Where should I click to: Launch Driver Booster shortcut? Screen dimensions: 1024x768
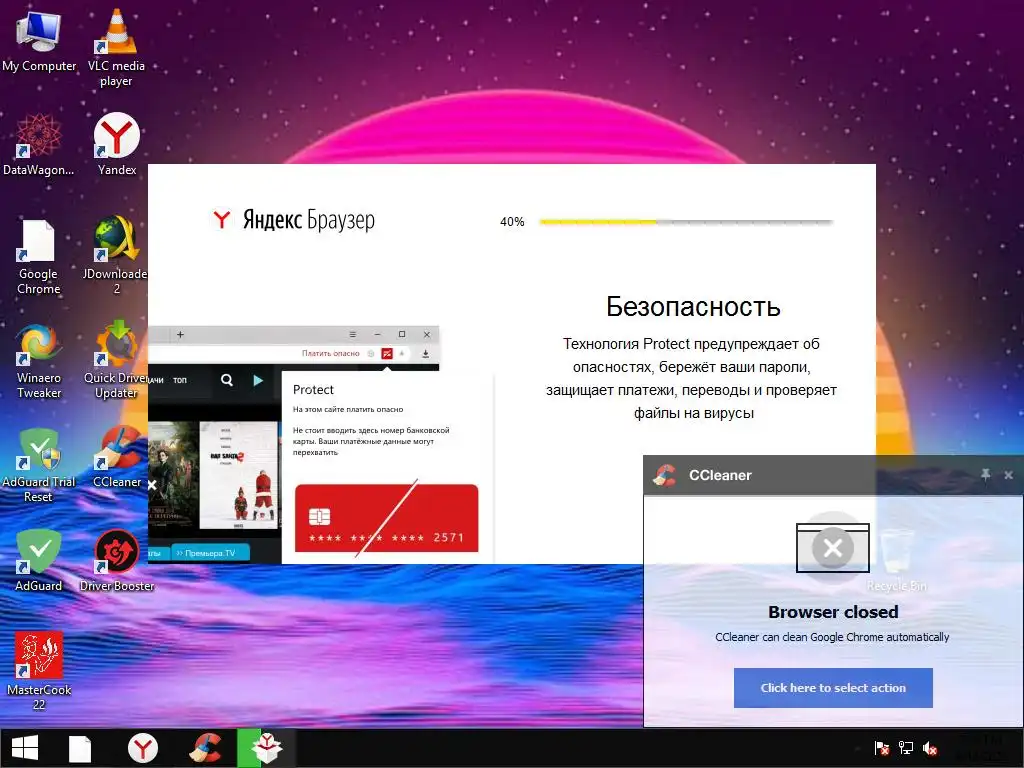tap(117, 560)
